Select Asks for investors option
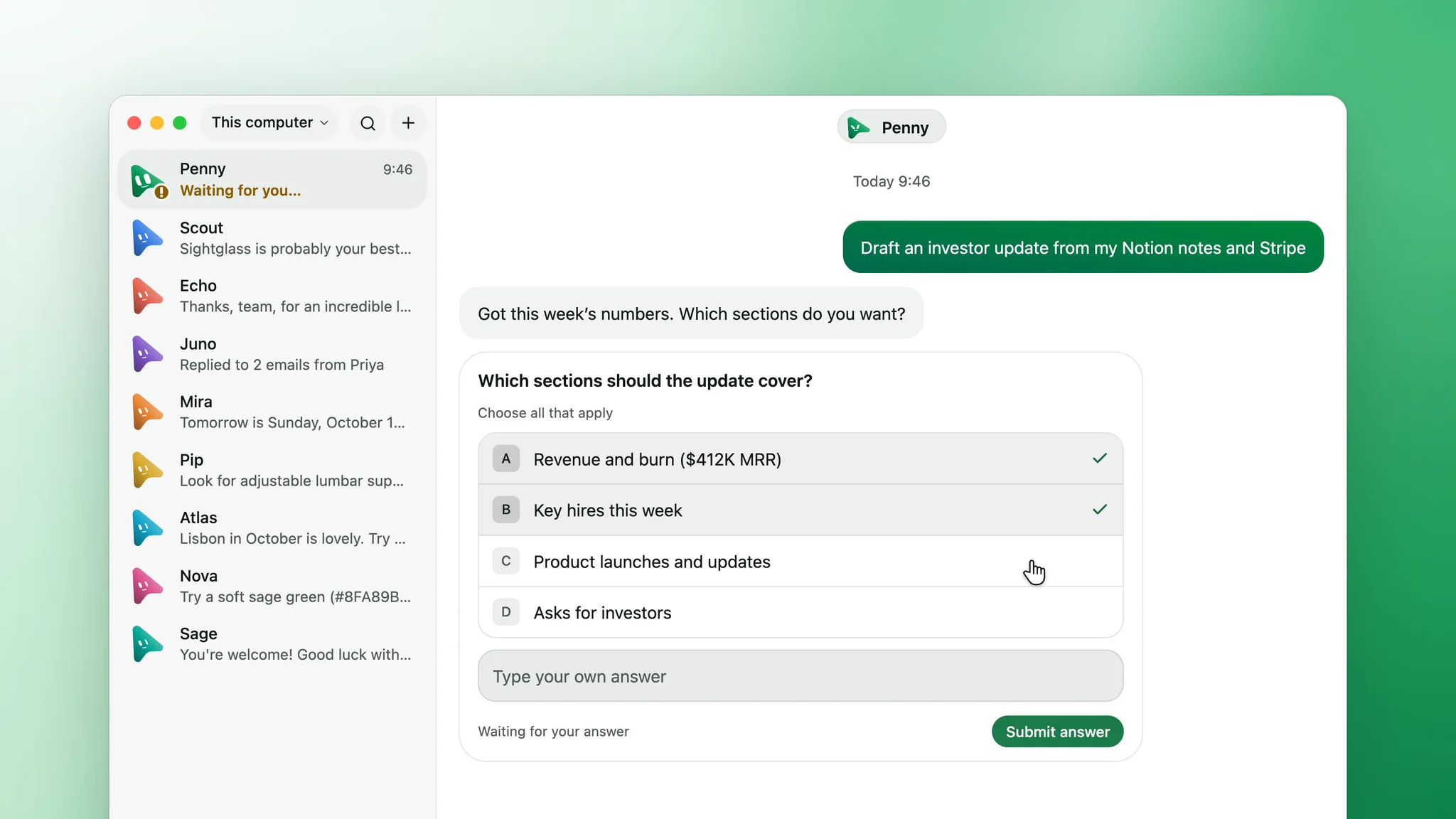 pos(801,612)
